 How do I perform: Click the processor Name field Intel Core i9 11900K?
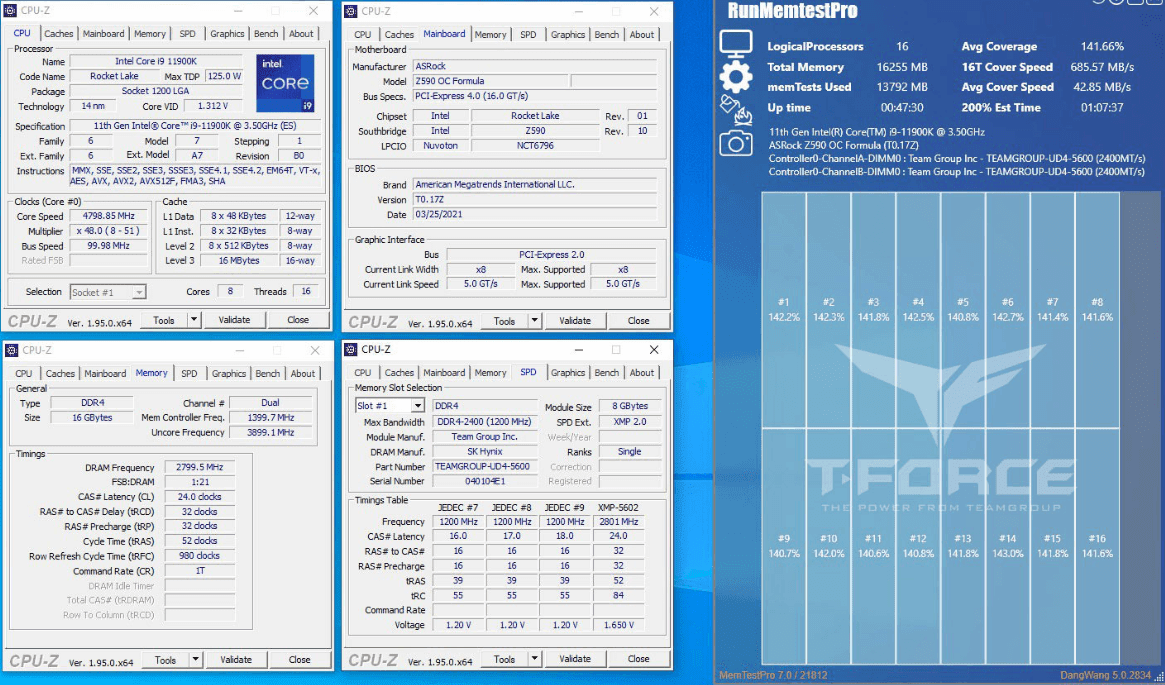(x=155, y=61)
